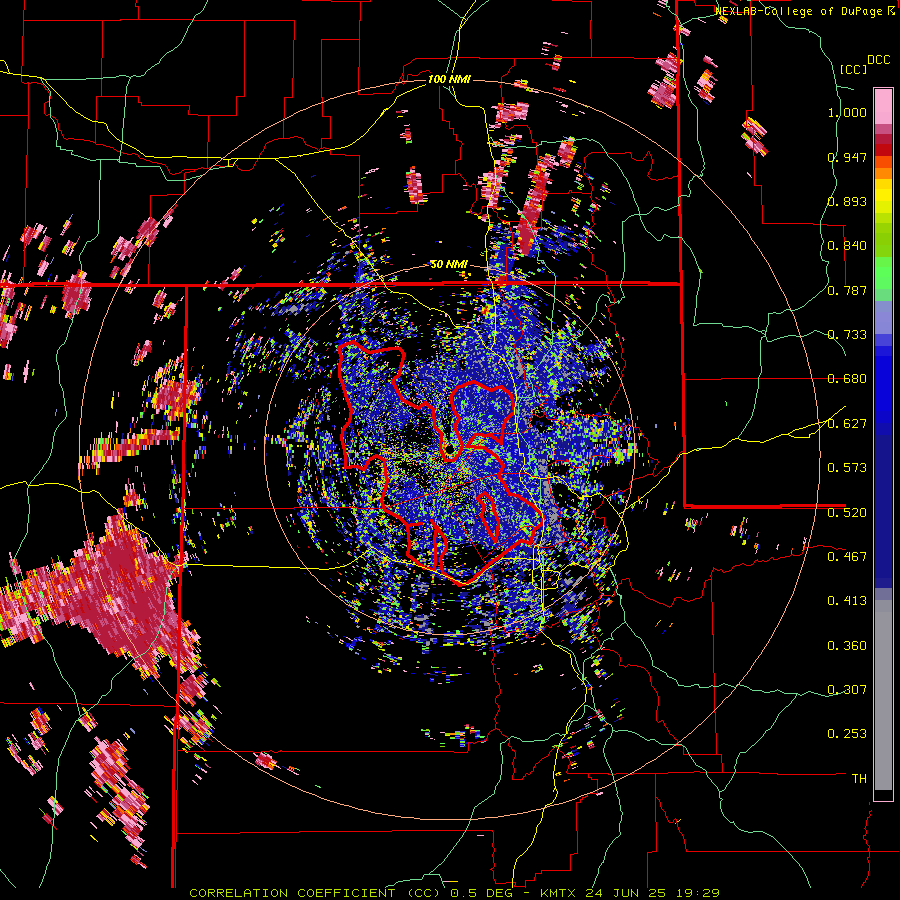Click the 50 NMI range ring label
The height and width of the screenshot is (900, 900).
[449, 265]
